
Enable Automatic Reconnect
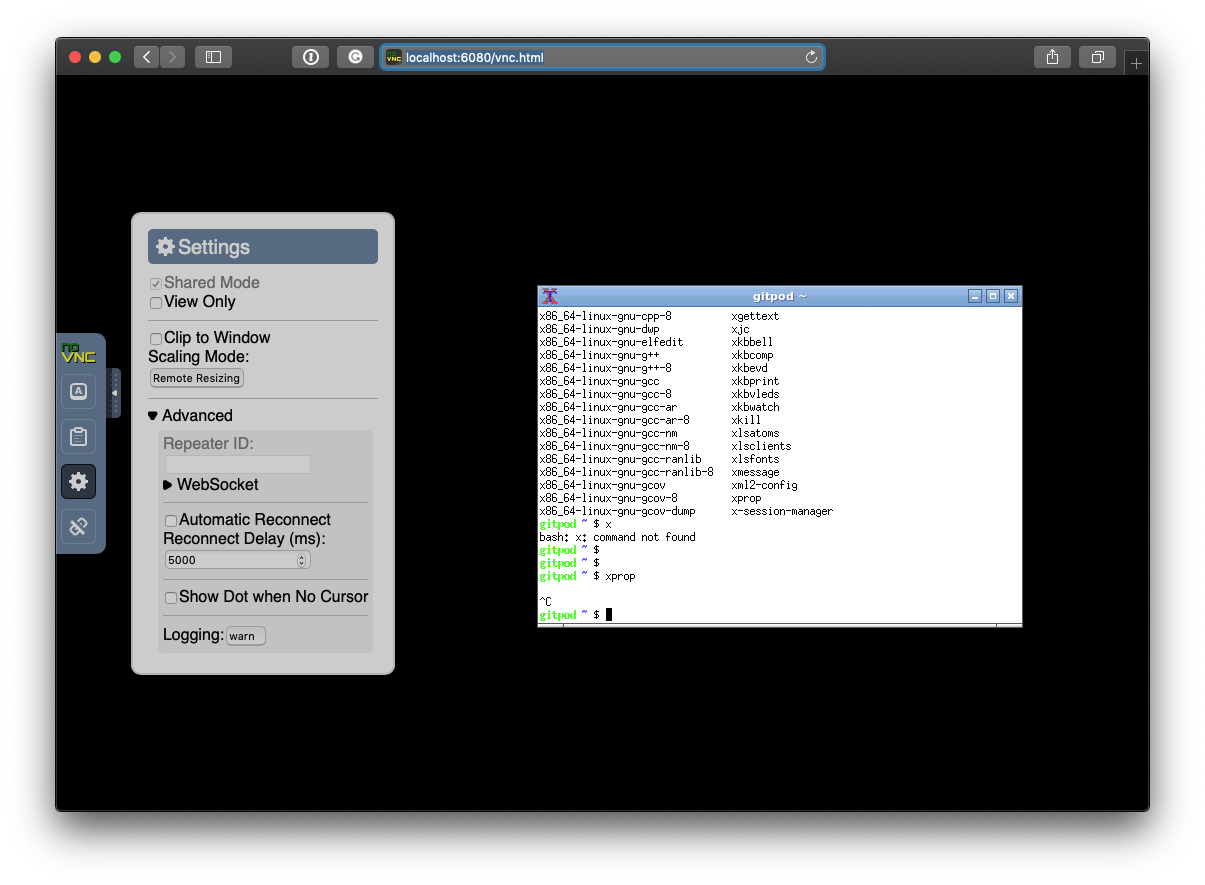[x=171, y=520]
